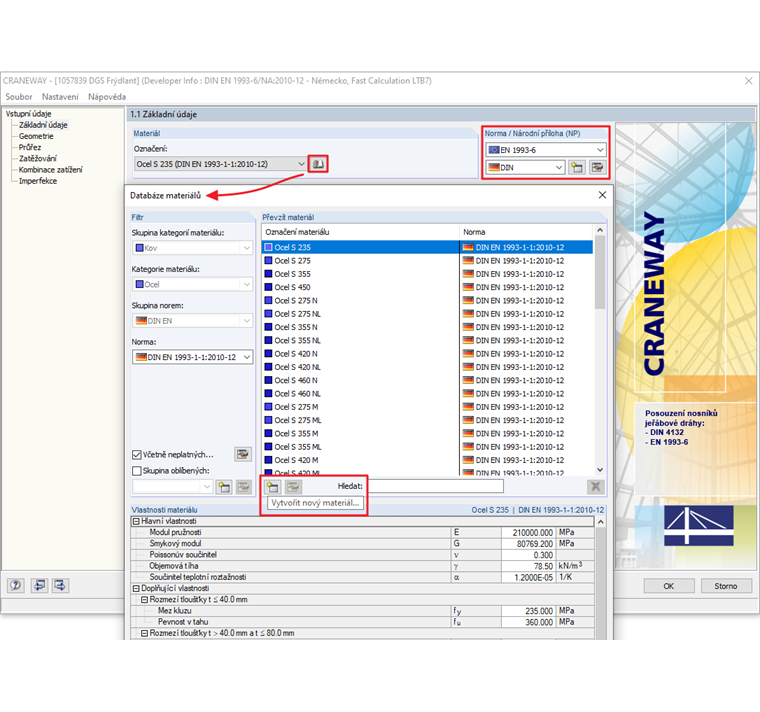Click the edit material icon beside Hledat

click(x=293, y=487)
